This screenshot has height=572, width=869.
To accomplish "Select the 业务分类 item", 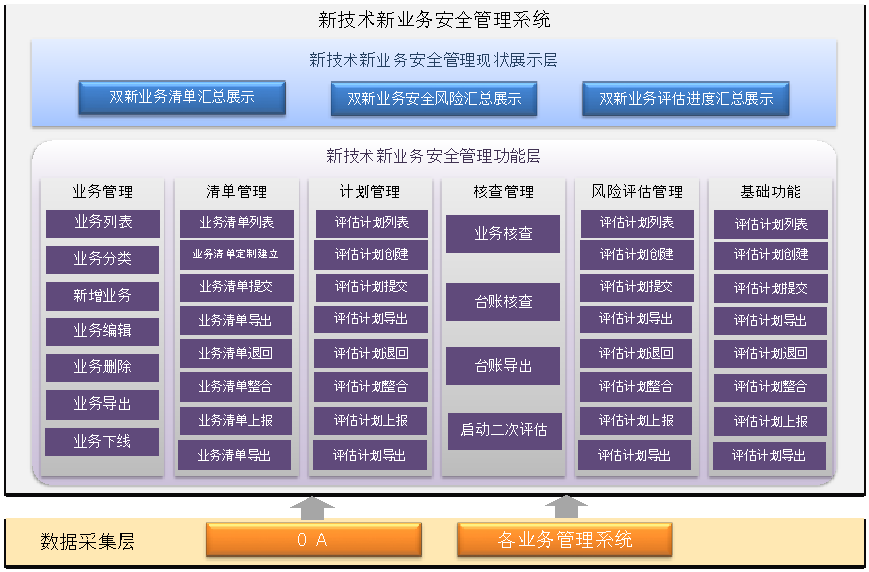I will click(103, 259).
